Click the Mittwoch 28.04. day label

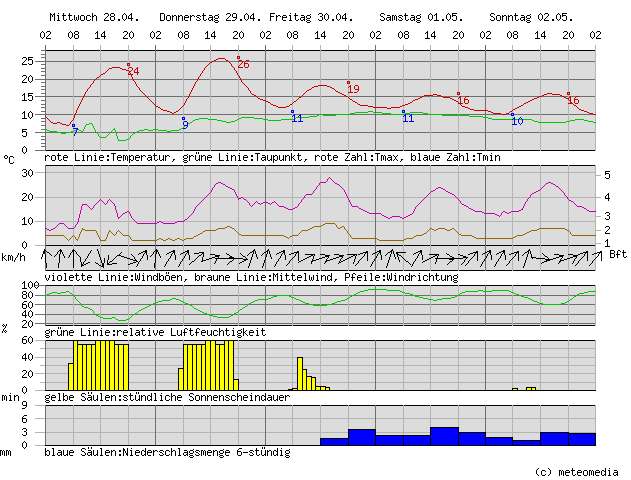coord(94,18)
